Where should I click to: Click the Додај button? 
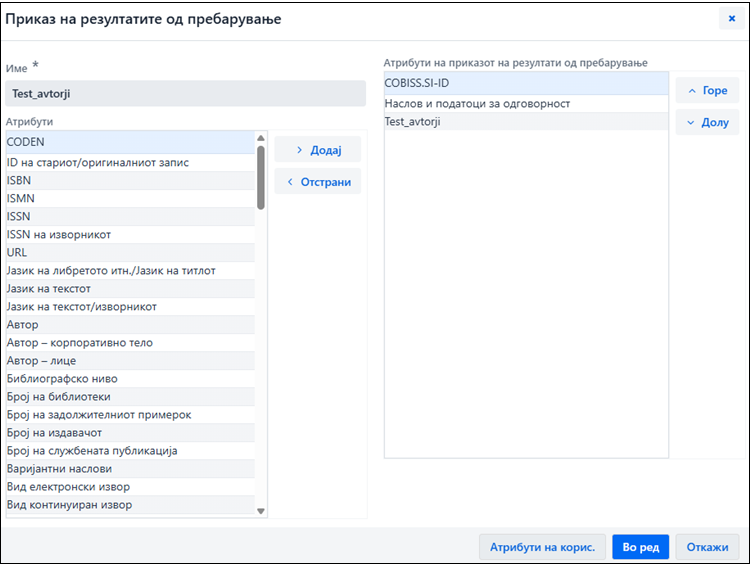point(318,150)
